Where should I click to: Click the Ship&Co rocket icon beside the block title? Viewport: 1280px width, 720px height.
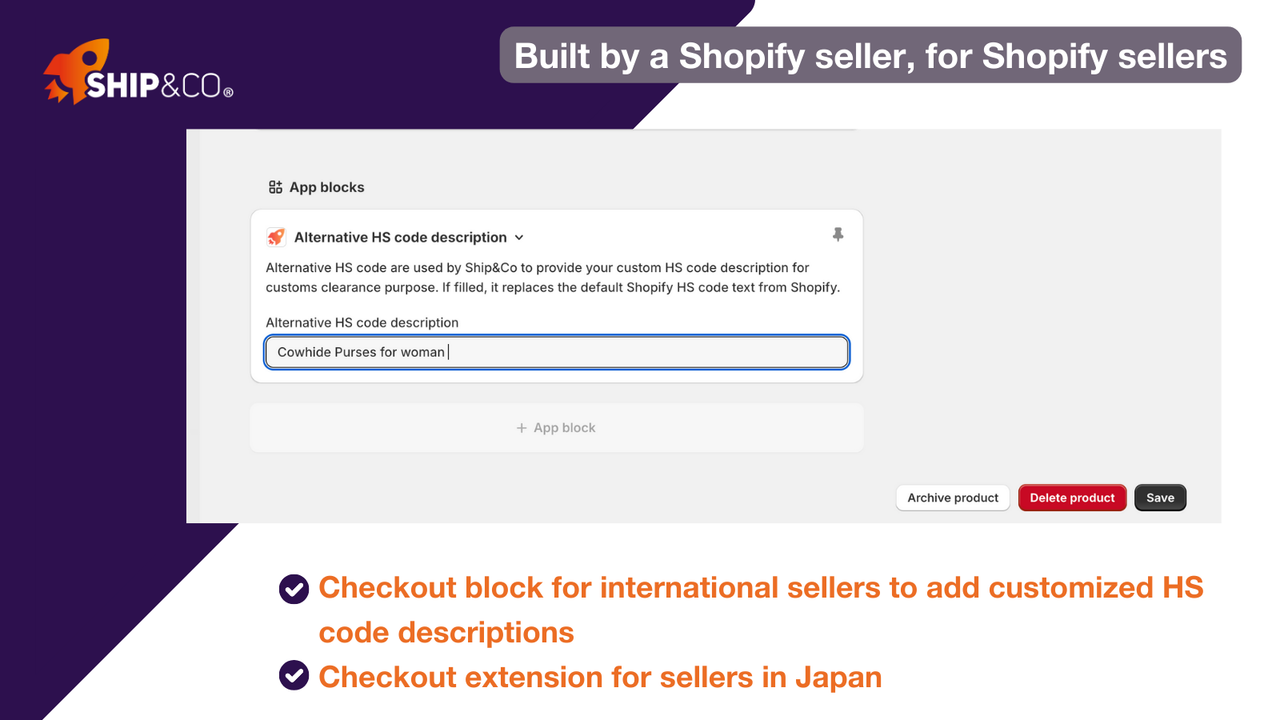pyautogui.click(x=276, y=237)
